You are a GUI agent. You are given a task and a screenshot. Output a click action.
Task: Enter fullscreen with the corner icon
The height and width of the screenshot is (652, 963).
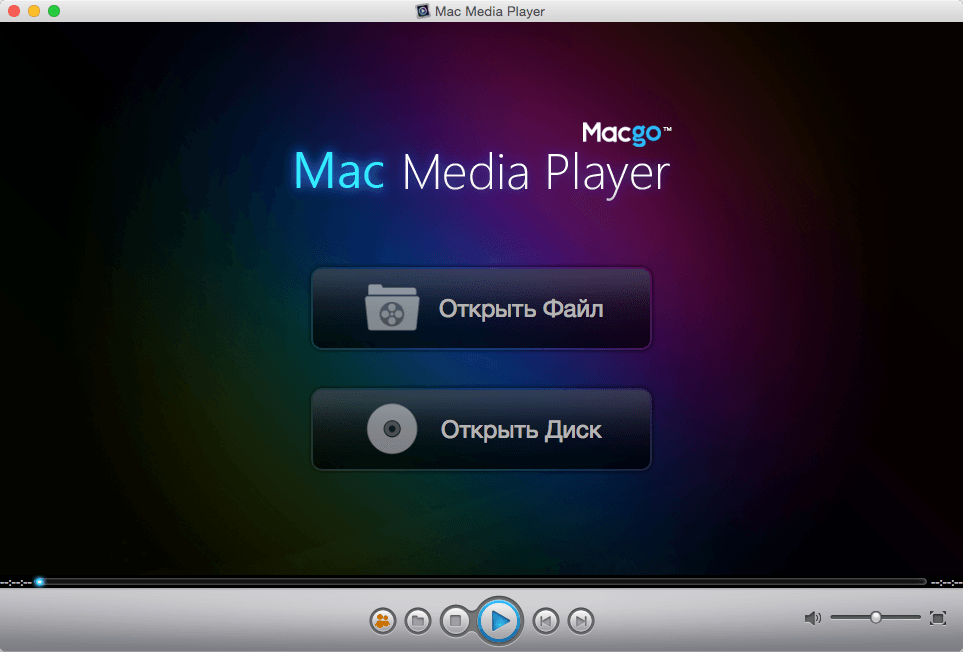[938, 618]
